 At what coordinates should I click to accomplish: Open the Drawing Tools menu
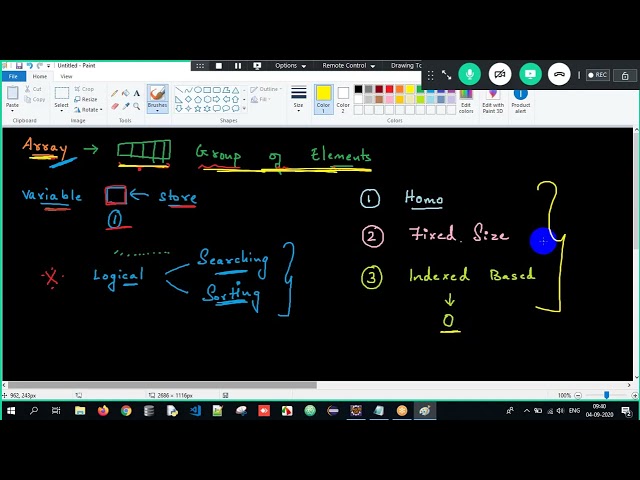(406, 66)
